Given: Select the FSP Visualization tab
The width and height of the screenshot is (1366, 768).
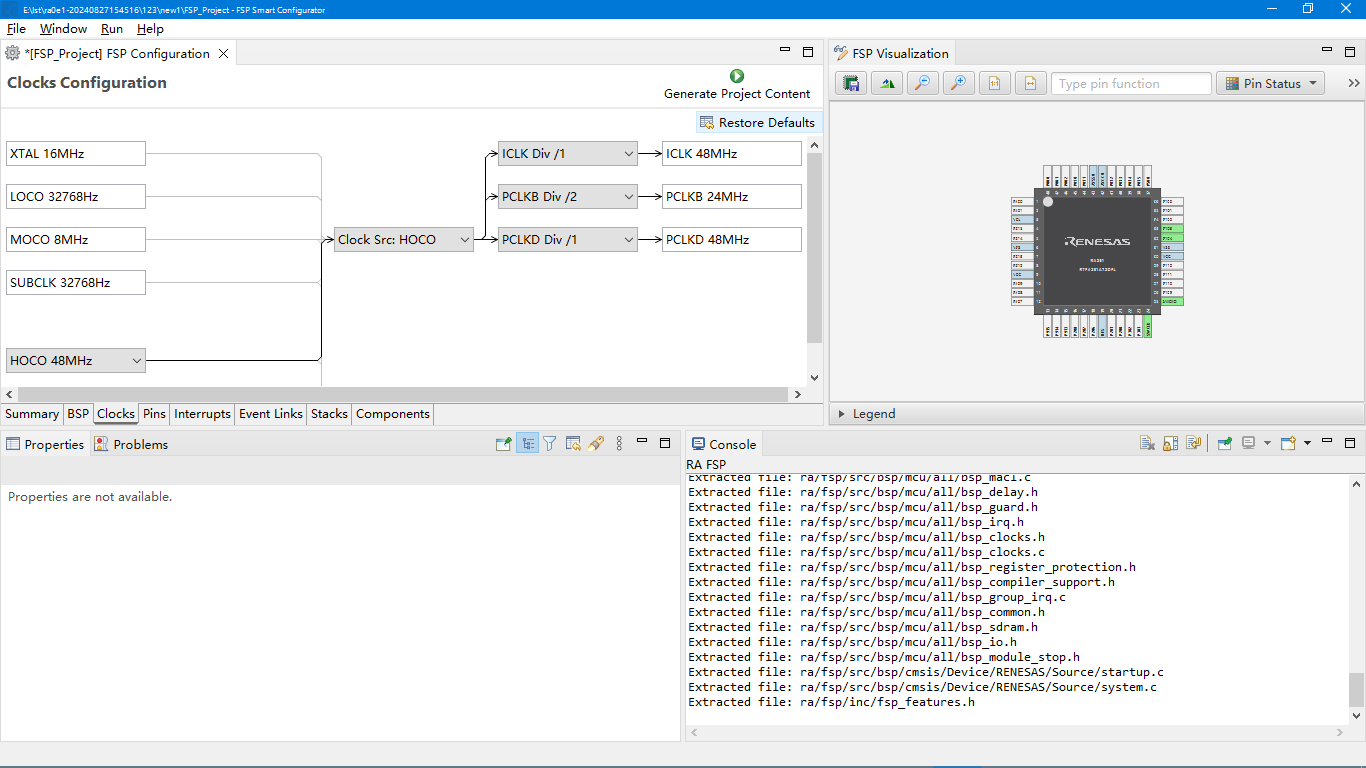Looking at the screenshot, I should point(892,54).
